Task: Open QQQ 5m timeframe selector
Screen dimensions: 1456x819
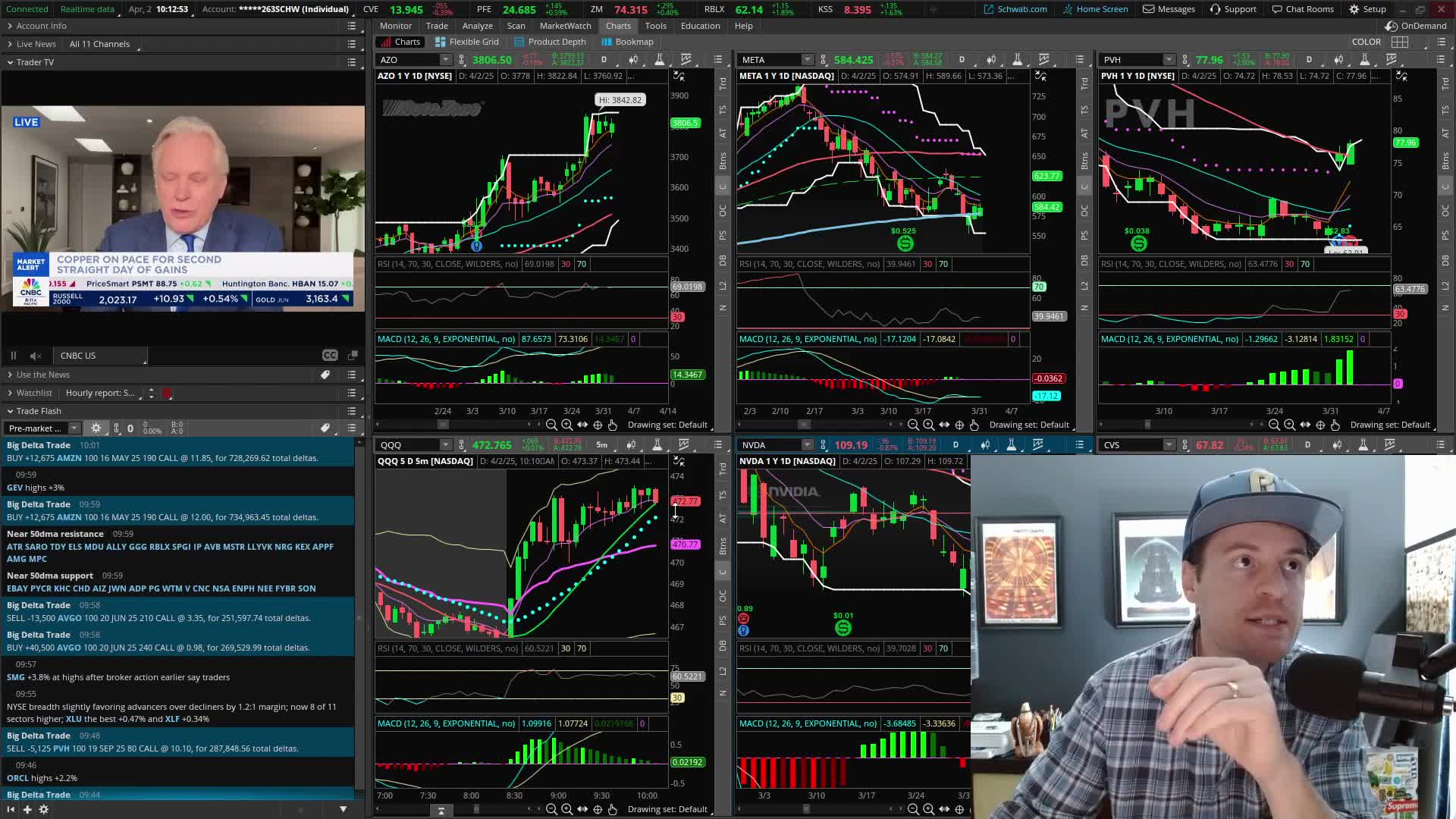Action: click(601, 445)
